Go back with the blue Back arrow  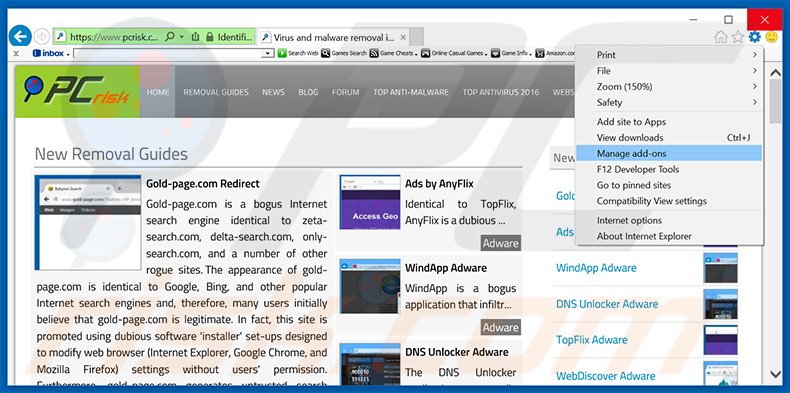tap(20, 36)
